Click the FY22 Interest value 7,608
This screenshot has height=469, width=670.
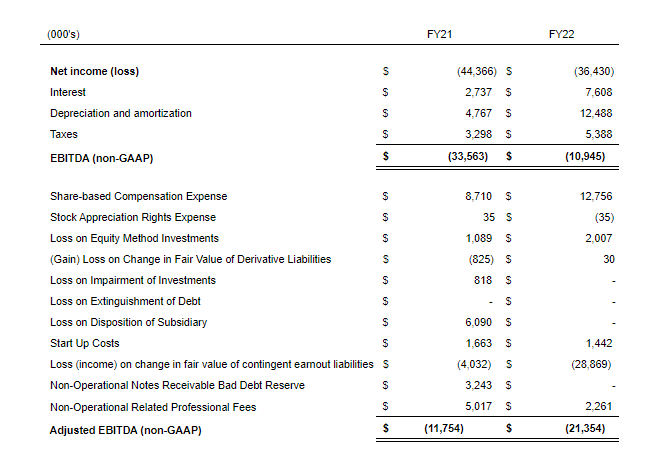(596, 92)
